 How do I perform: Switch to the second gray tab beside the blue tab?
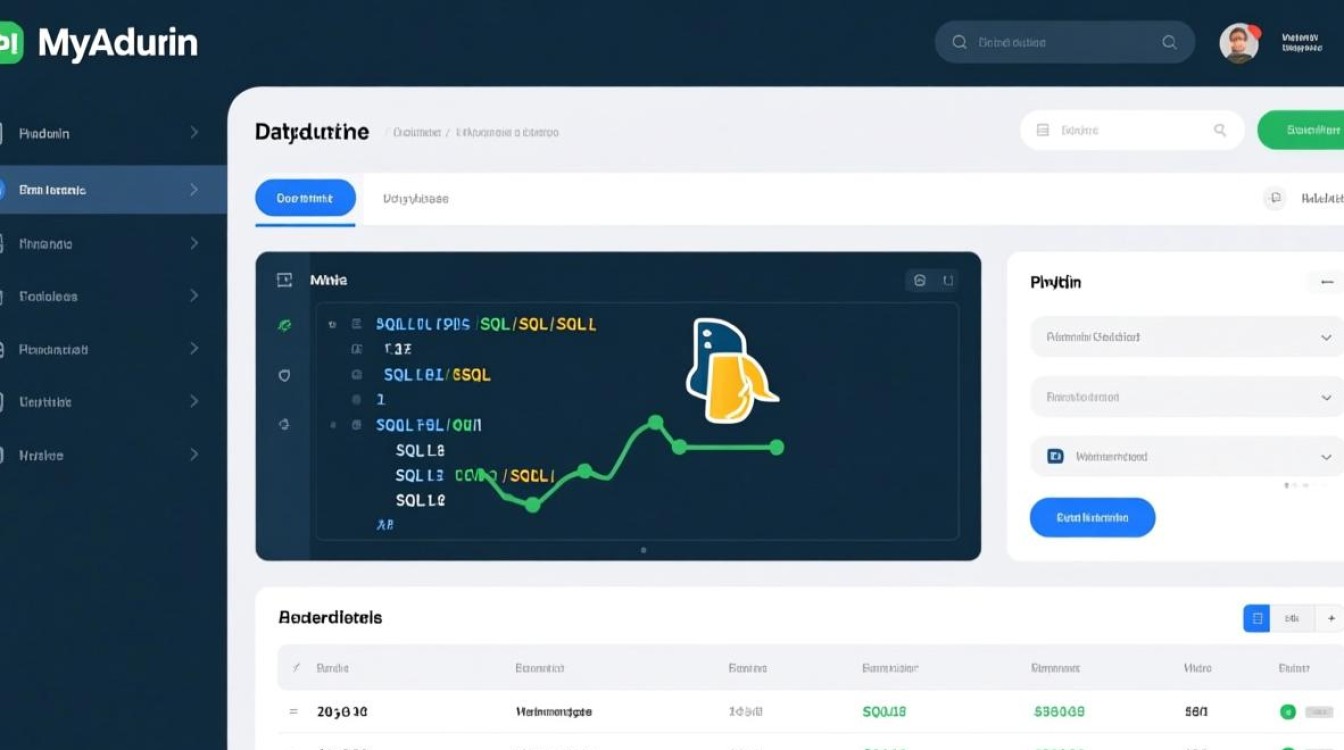tap(415, 198)
